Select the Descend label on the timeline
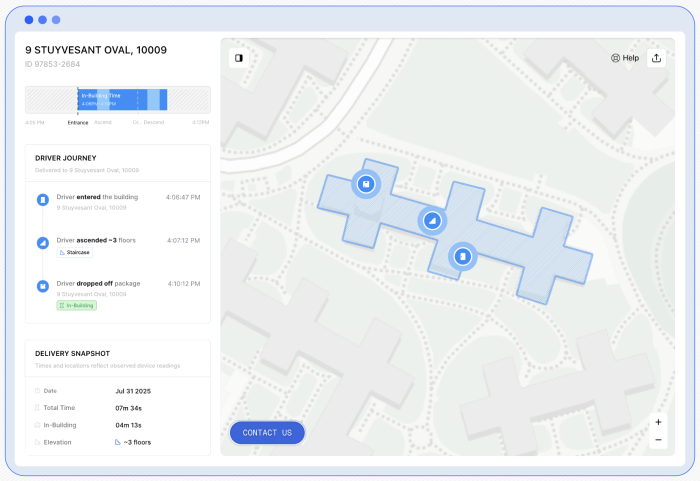The width and height of the screenshot is (700, 481). point(154,123)
